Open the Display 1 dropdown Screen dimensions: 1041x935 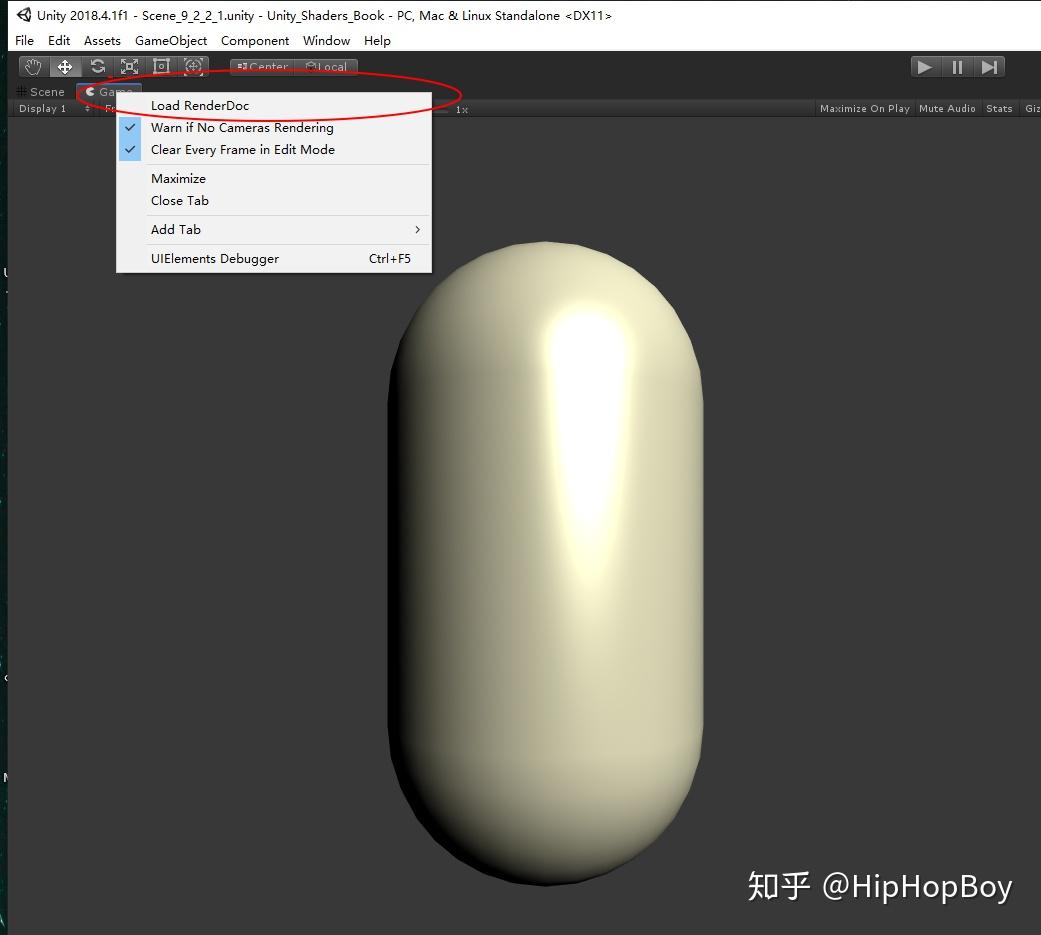tap(54, 108)
